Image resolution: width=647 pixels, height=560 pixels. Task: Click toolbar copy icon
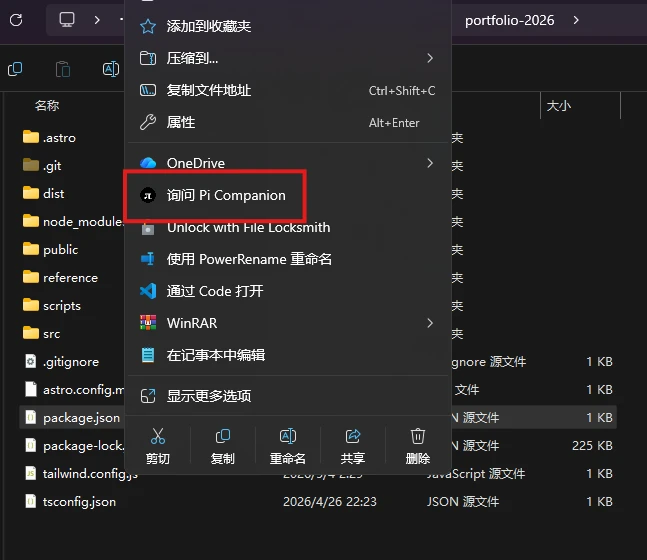click(15, 69)
